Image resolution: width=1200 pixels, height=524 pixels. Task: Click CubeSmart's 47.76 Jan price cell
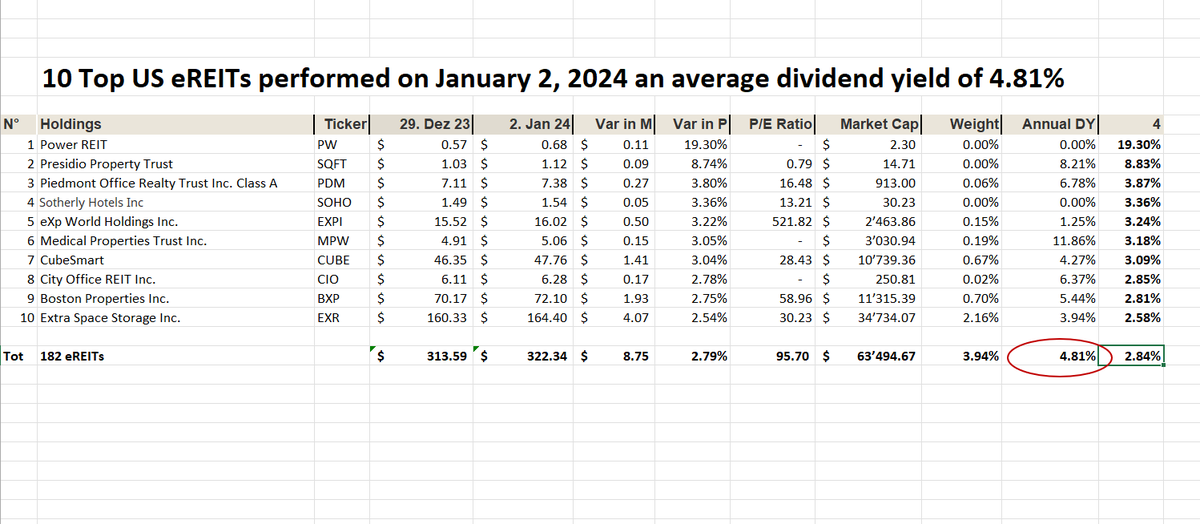pos(525,260)
